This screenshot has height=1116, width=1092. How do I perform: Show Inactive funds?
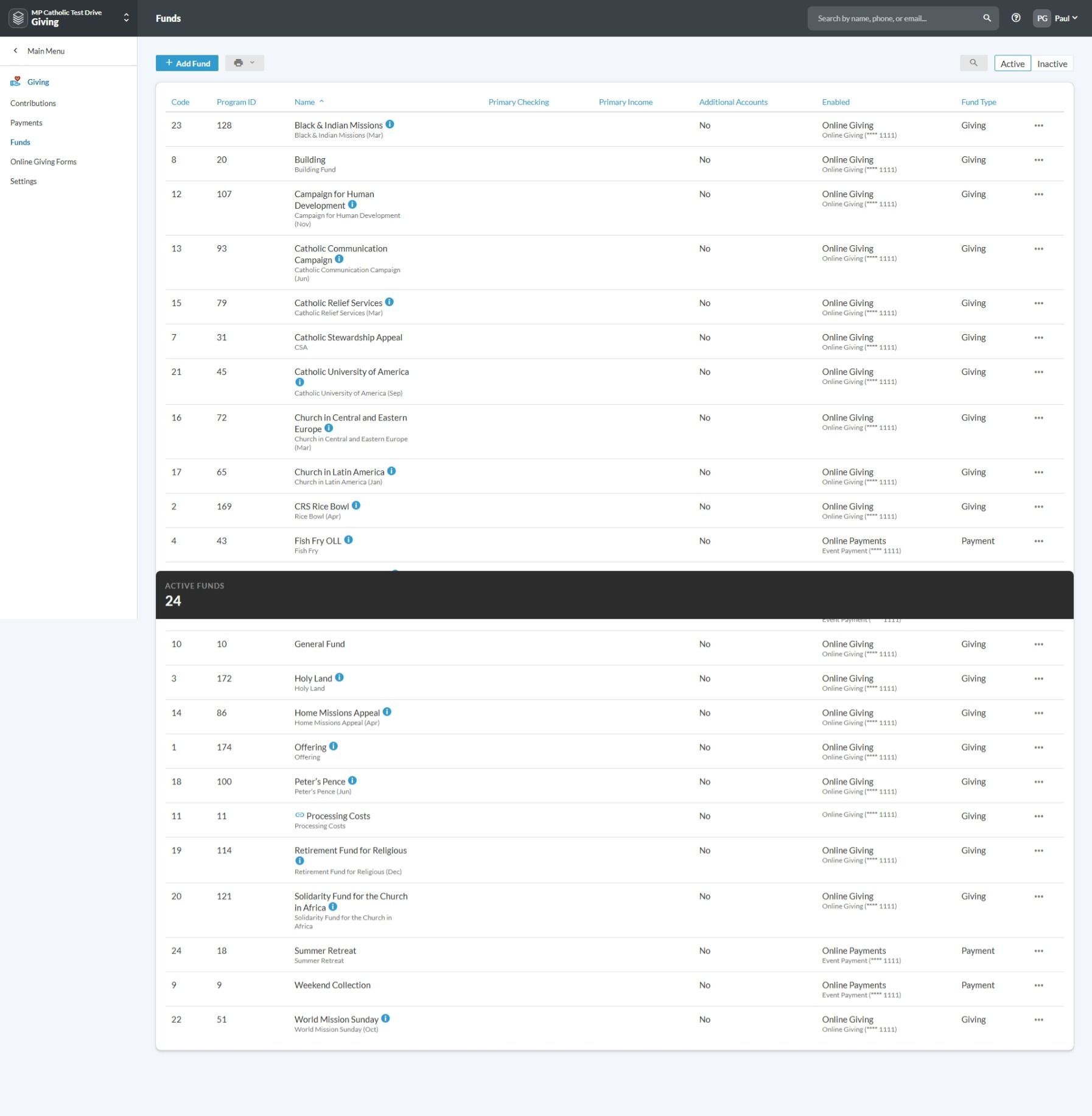pos(1052,64)
